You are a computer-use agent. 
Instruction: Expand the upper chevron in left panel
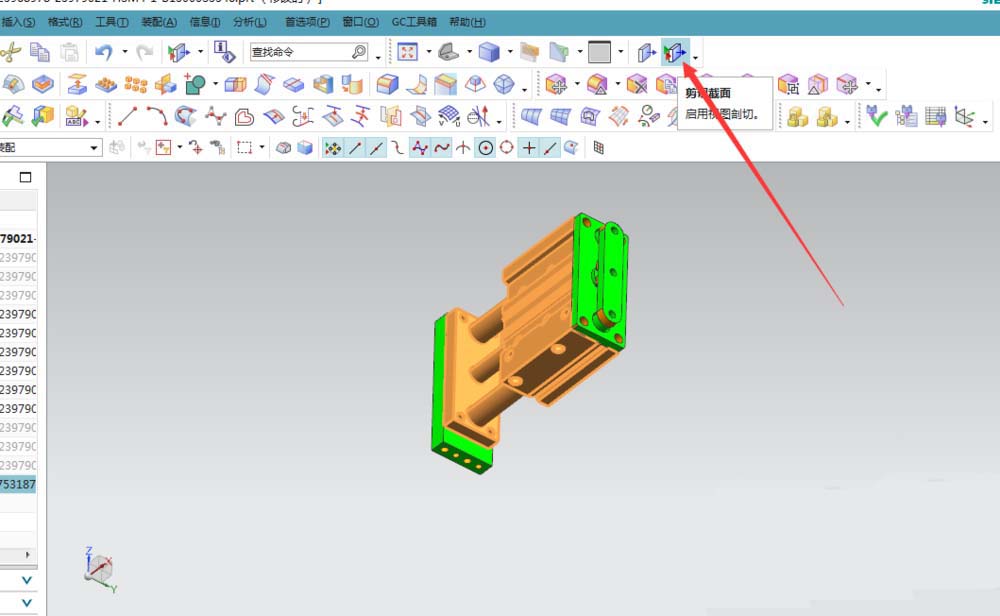coord(27,580)
